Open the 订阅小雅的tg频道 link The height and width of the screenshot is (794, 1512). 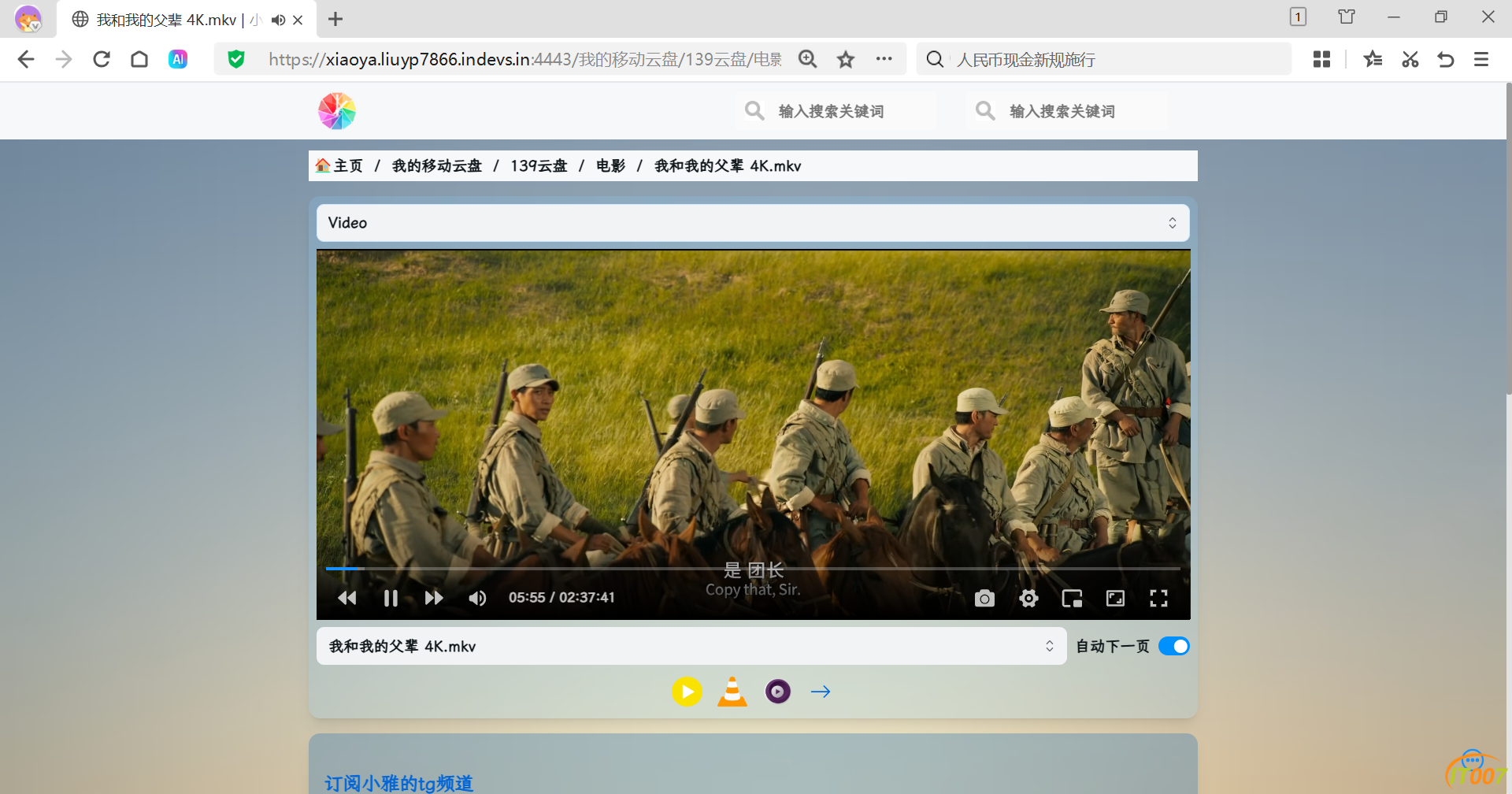click(398, 783)
